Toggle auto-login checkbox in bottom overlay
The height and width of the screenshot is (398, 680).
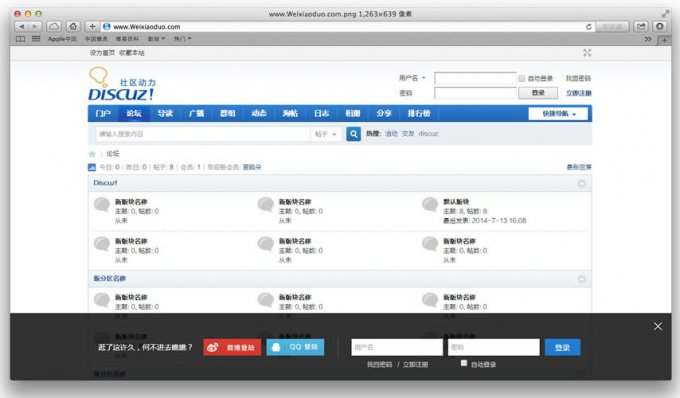pos(464,363)
